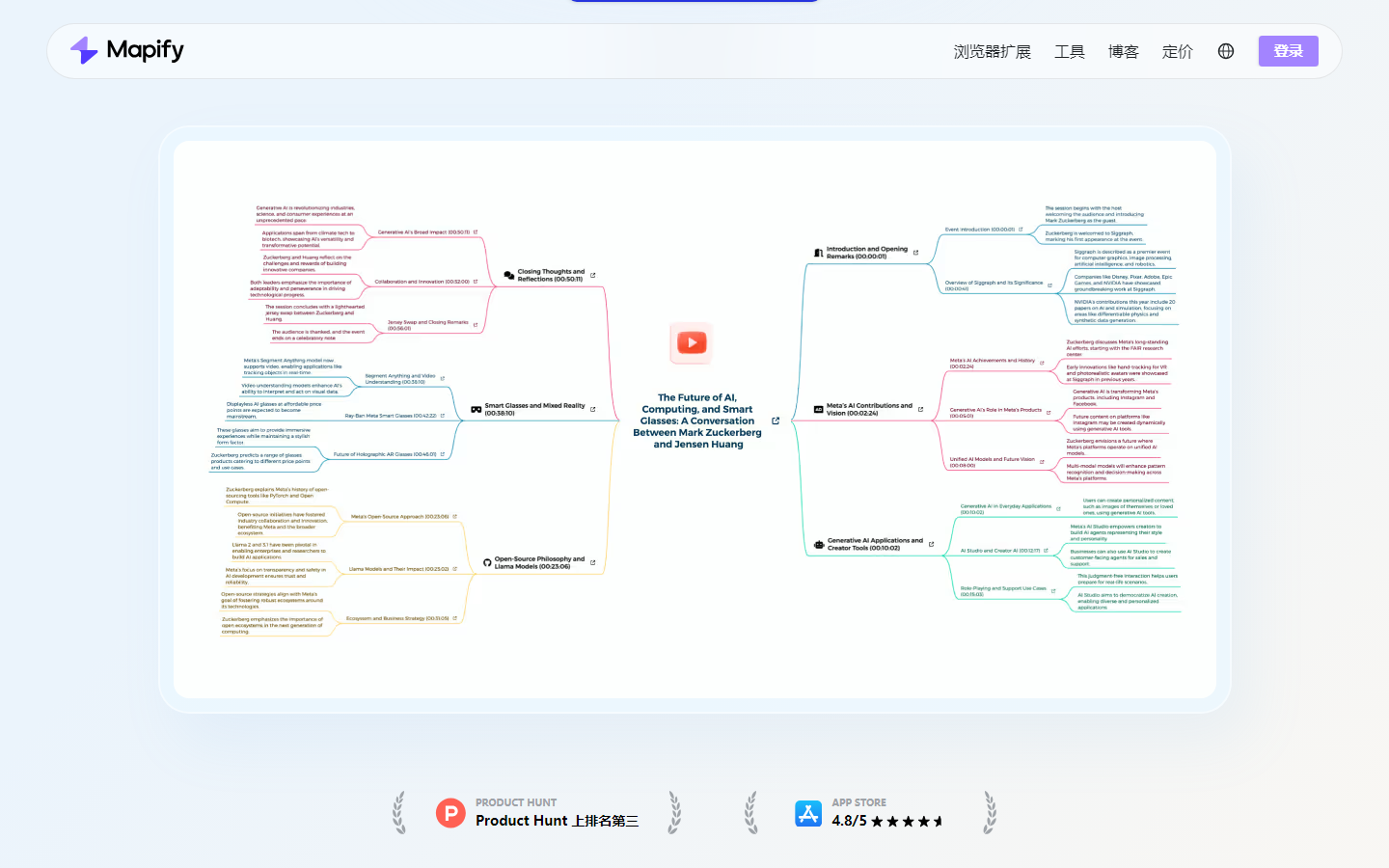This screenshot has height=868, width=1389.
Task: Open the globe language selector
Action: click(x=1226, y=51)
